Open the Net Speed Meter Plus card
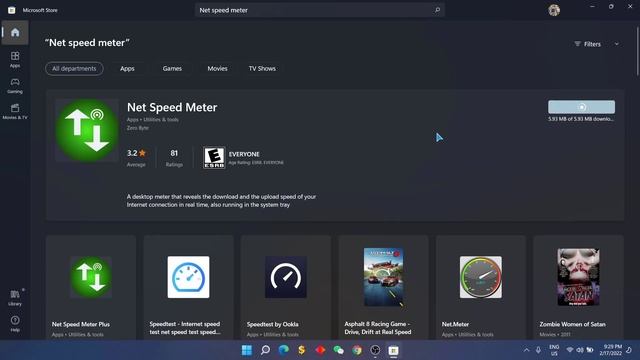The height and width of the screenshot is (360, 640). [x=91, y=287]
